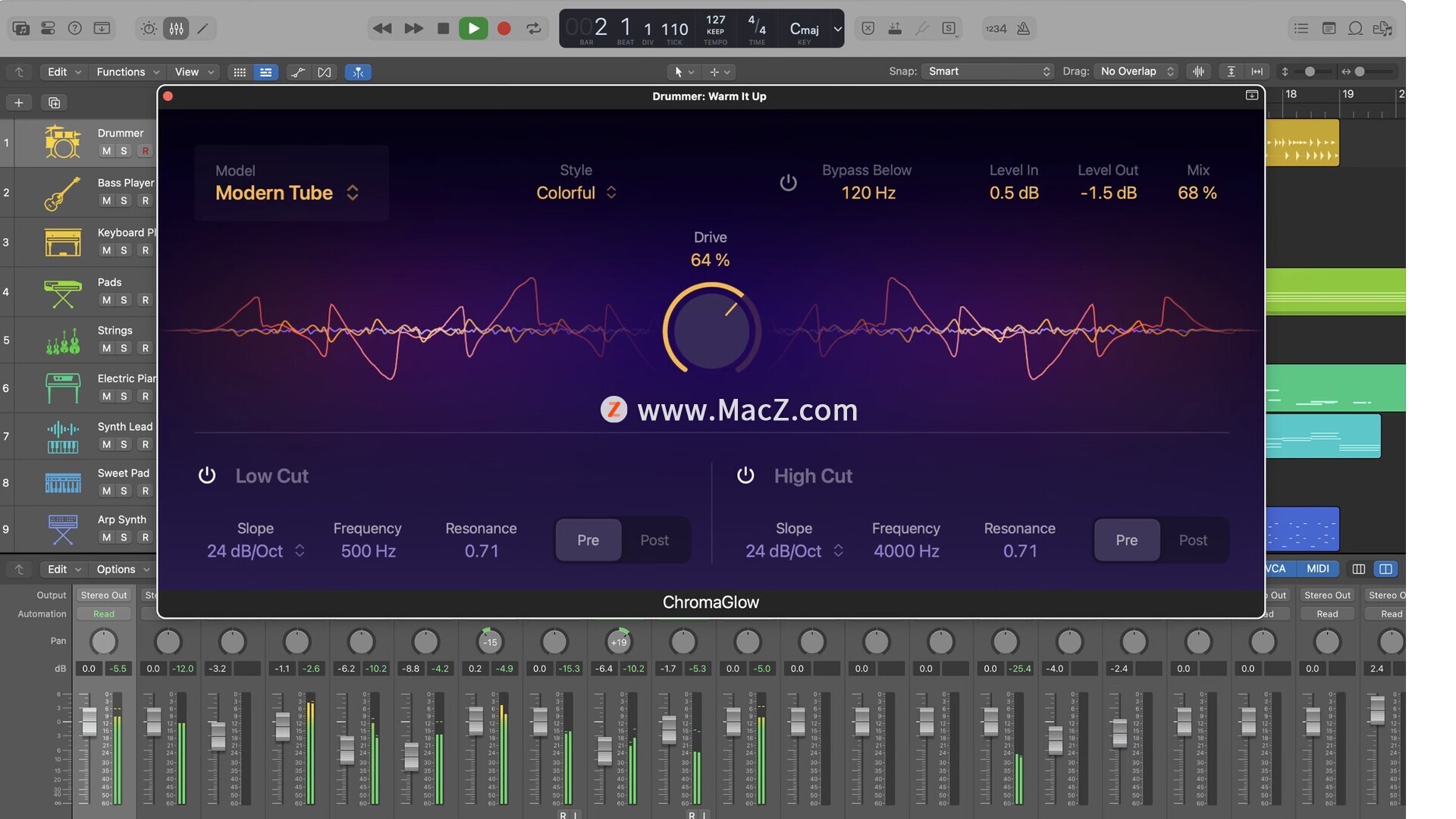Show Smart Controls brightness dial icon
1456x819 pixels.
149,29
